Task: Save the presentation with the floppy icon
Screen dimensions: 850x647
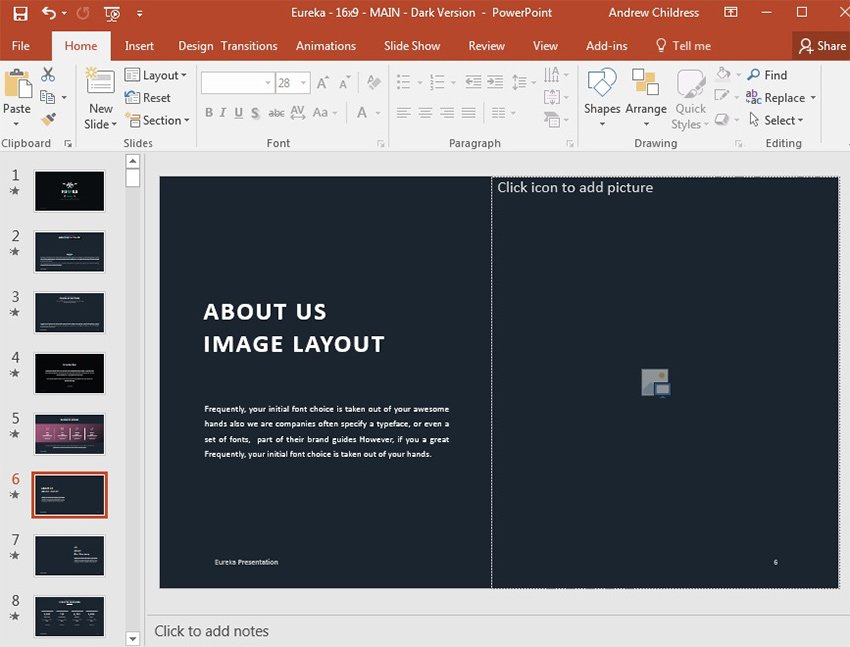Action: pyautogui.click(x=20, y=13)
